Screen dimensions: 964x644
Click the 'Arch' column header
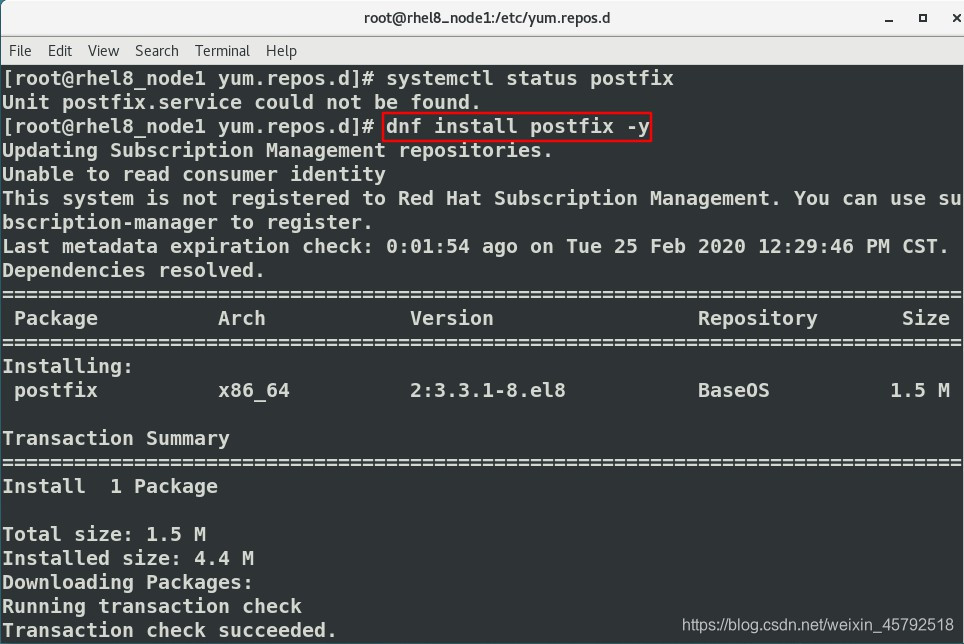point(242,318)
